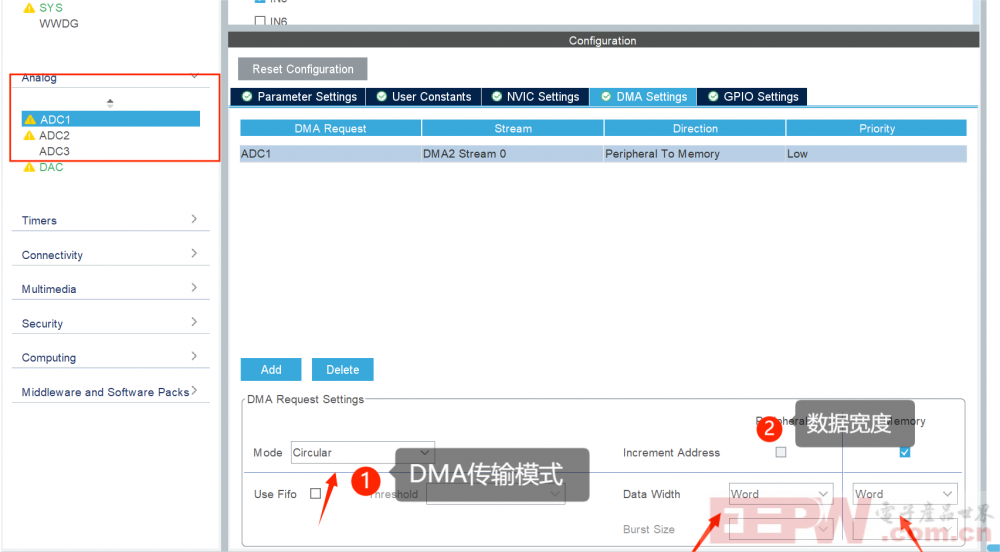Switch to the NVIC Settings tab
1000x552 pixels.
(535, 96)
